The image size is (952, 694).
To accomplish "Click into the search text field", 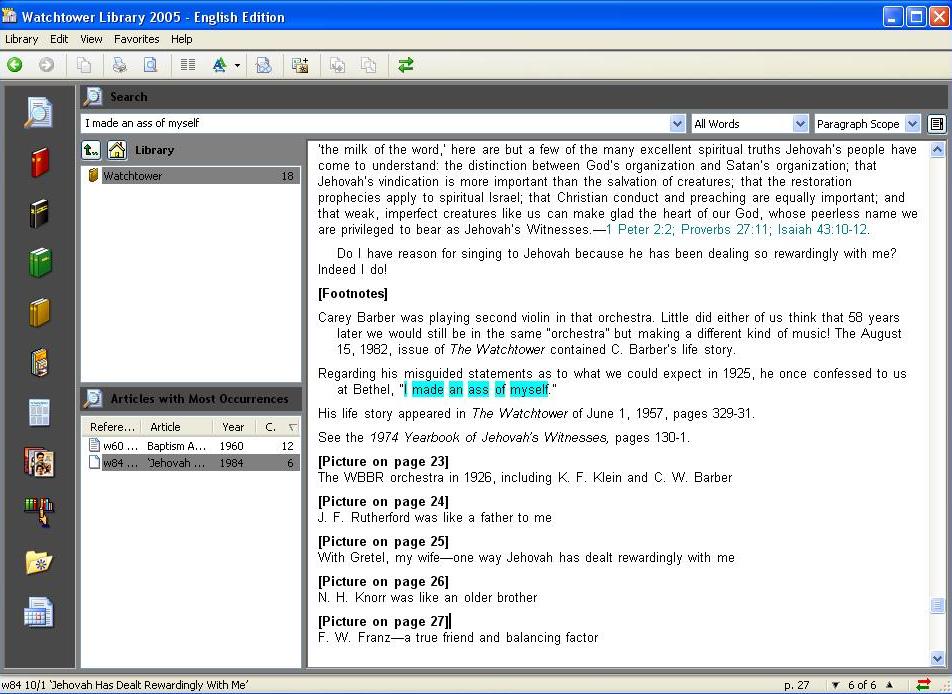I will (x=375, y=123).
